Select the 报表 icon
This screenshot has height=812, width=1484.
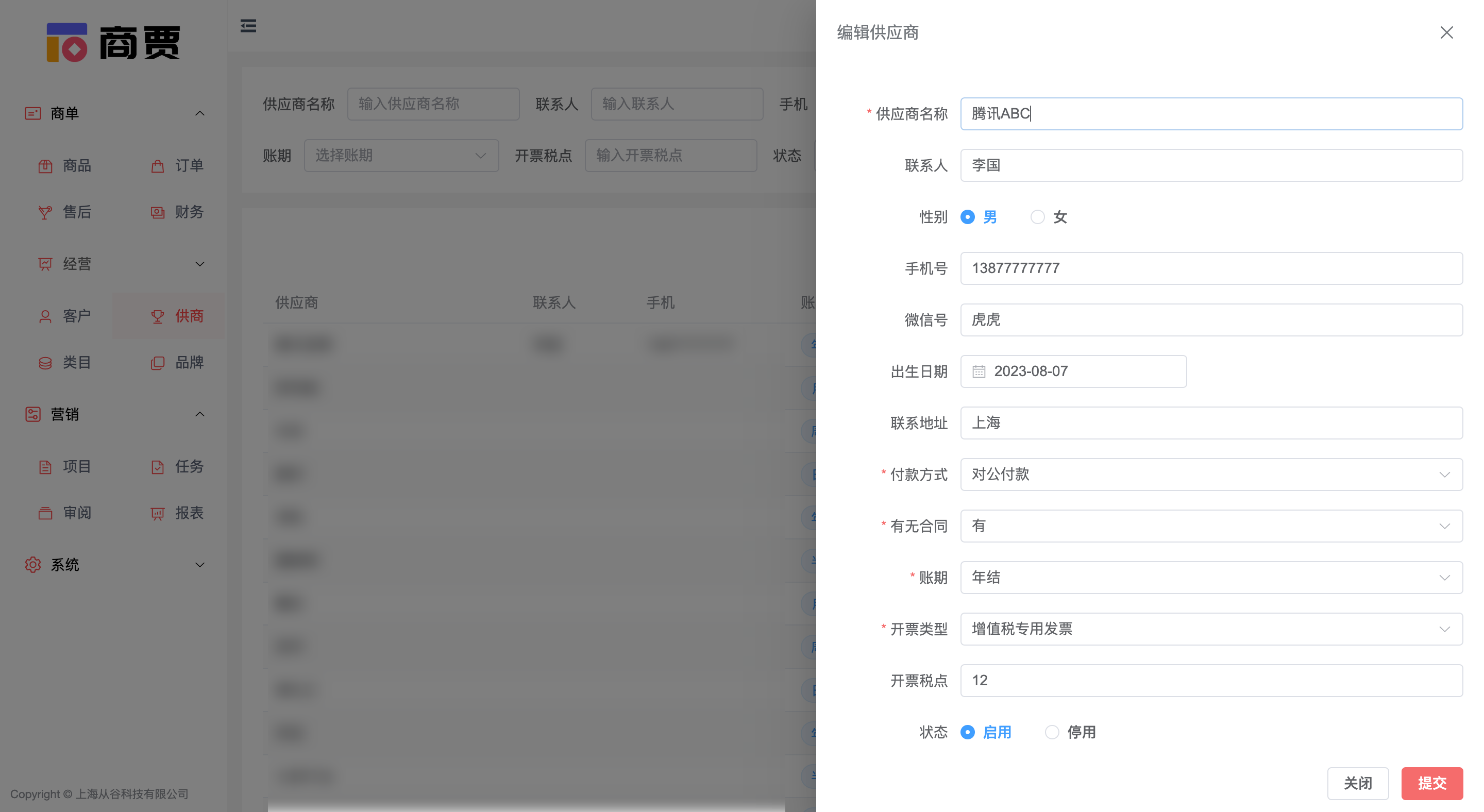tap(157, 513)
